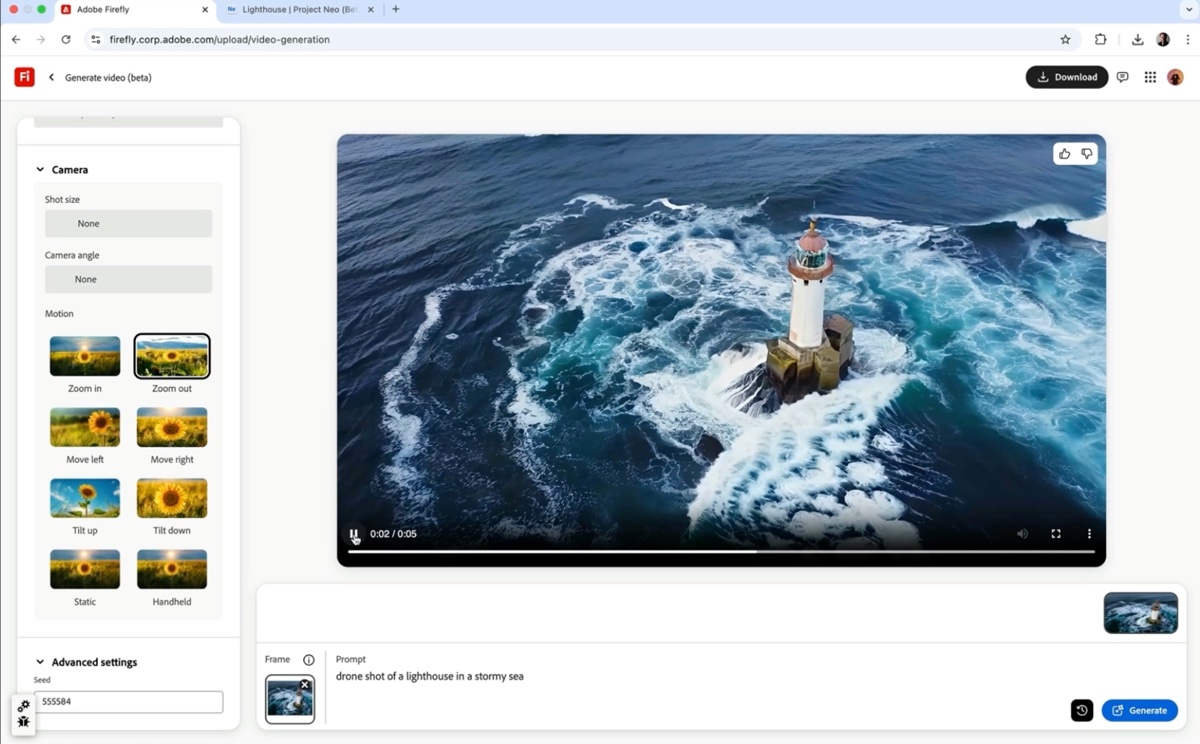
Task: Open the Shot size dropdown
Action: [x=128, y=224]
